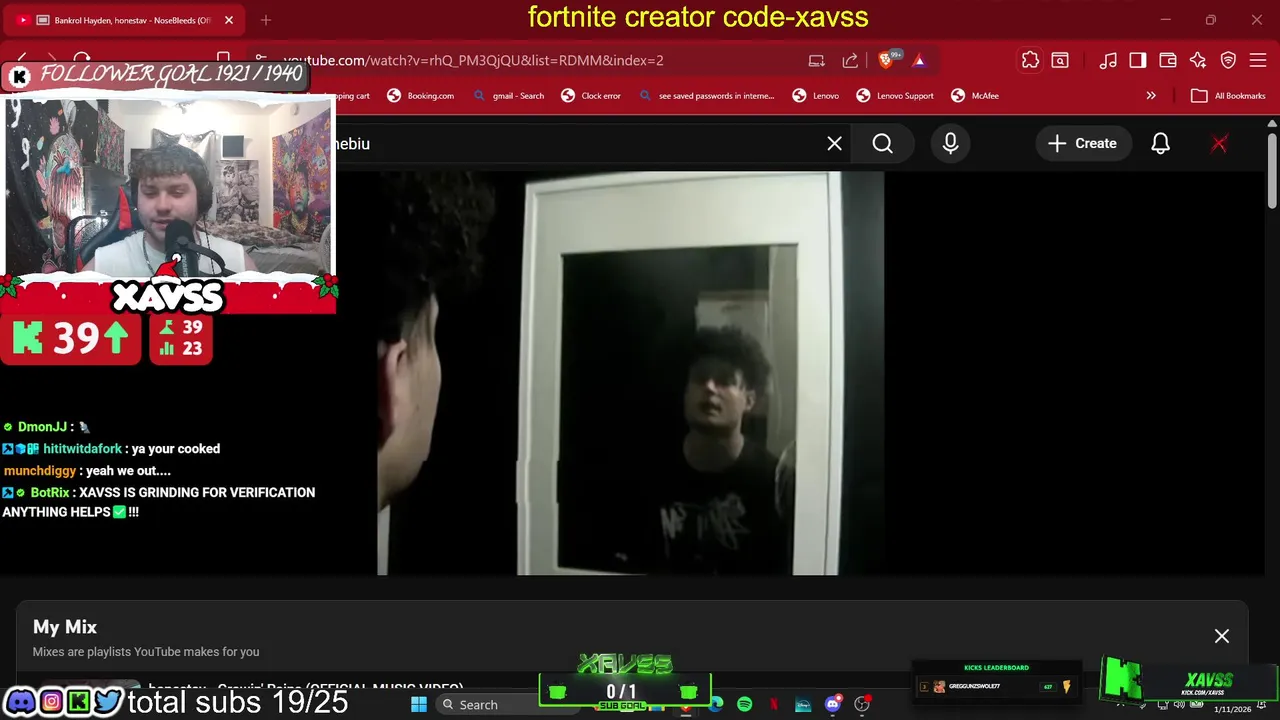Open the Lenovo bookmark
This screenshot has height=720, width=1280.
[816, 96]
